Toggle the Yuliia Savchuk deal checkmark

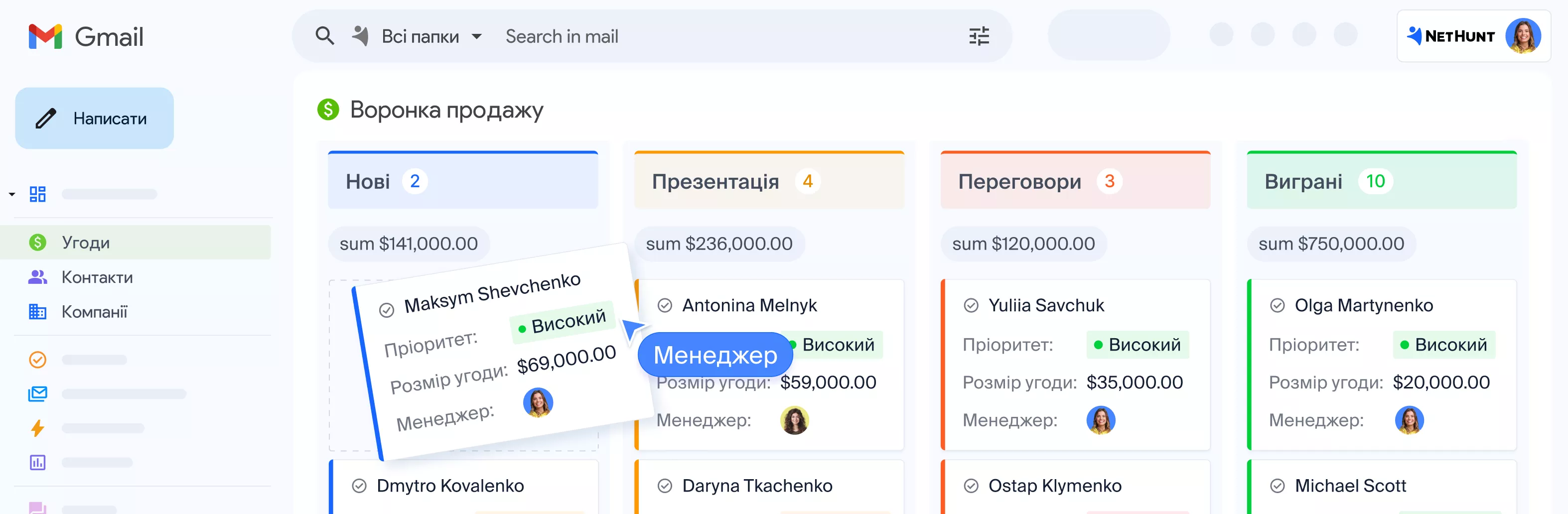point(971,305)
